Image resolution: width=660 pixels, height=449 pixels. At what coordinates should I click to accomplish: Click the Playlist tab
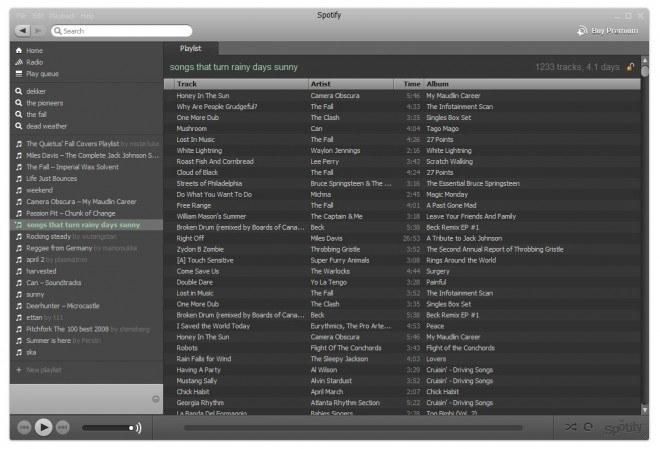[x=191, y=48]
